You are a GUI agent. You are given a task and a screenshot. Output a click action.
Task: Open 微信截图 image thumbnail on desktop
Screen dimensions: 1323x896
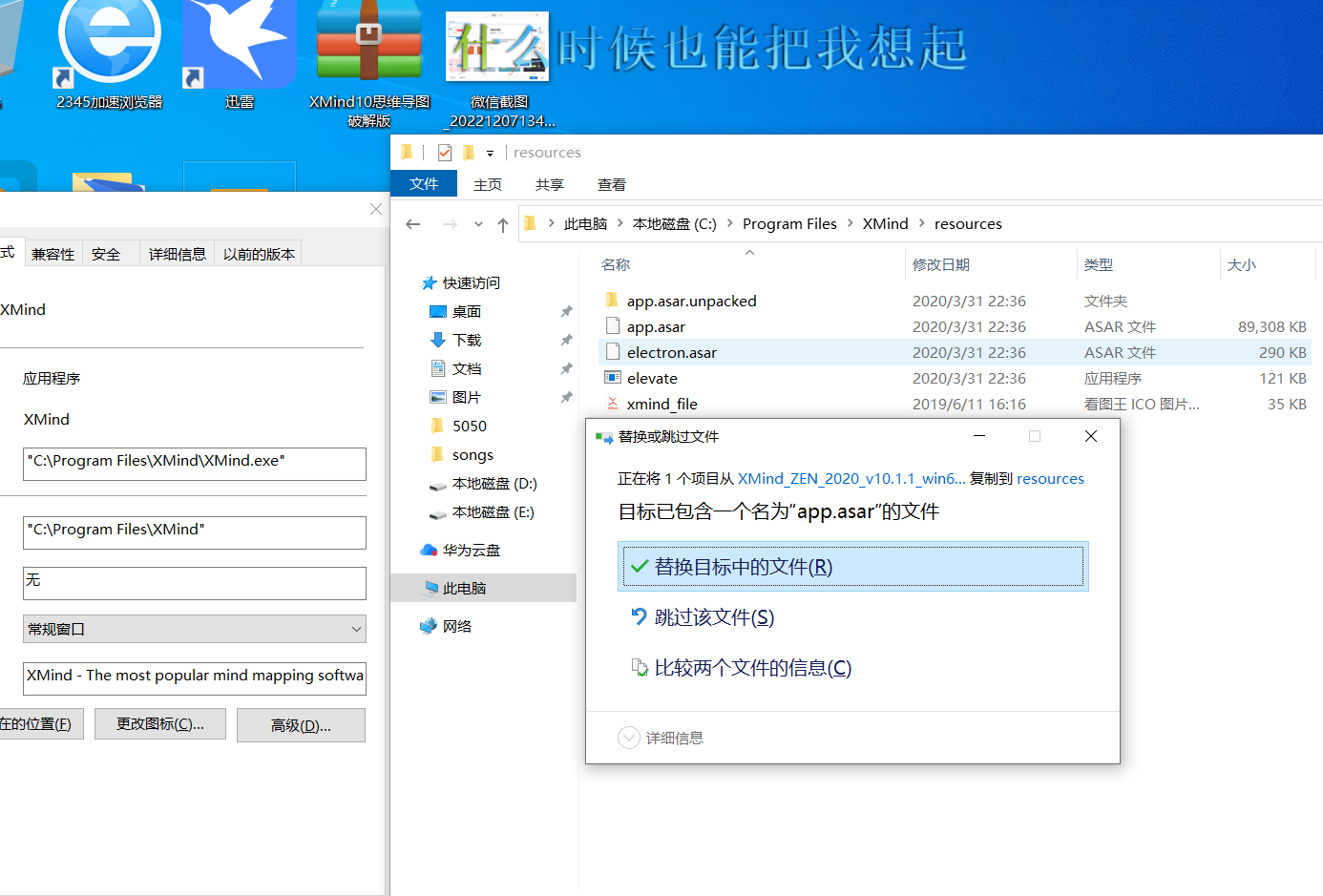(496, 48)
